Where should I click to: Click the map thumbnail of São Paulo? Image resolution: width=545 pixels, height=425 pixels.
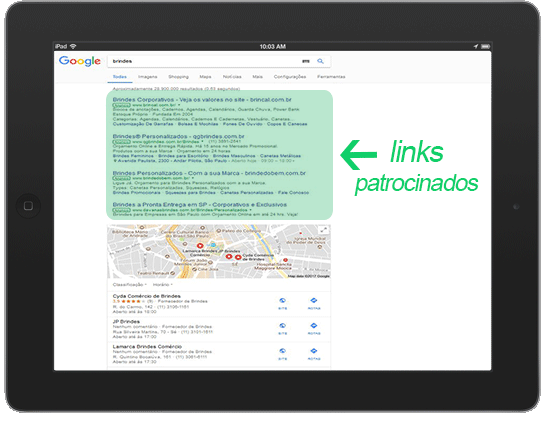(219, 251)
